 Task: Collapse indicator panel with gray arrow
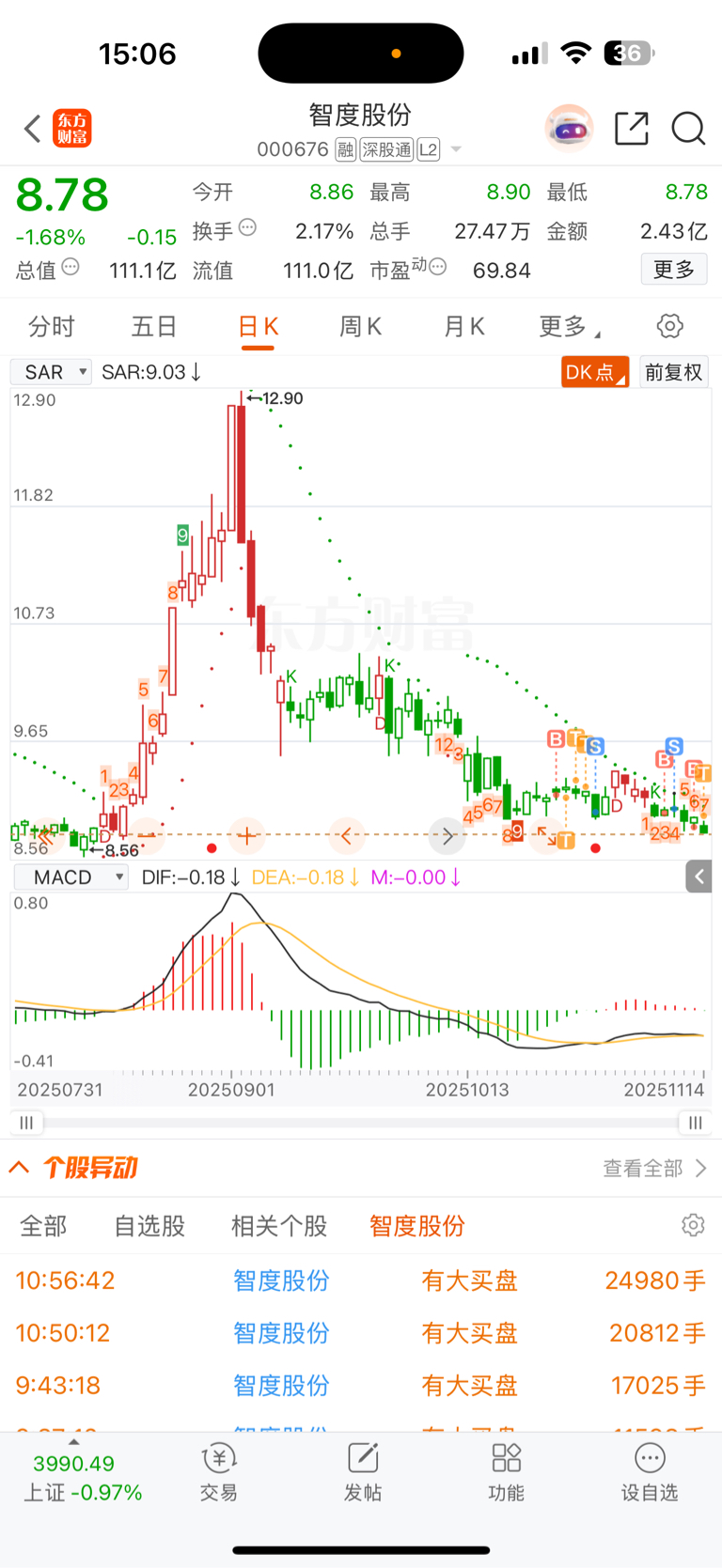[698, 877]
